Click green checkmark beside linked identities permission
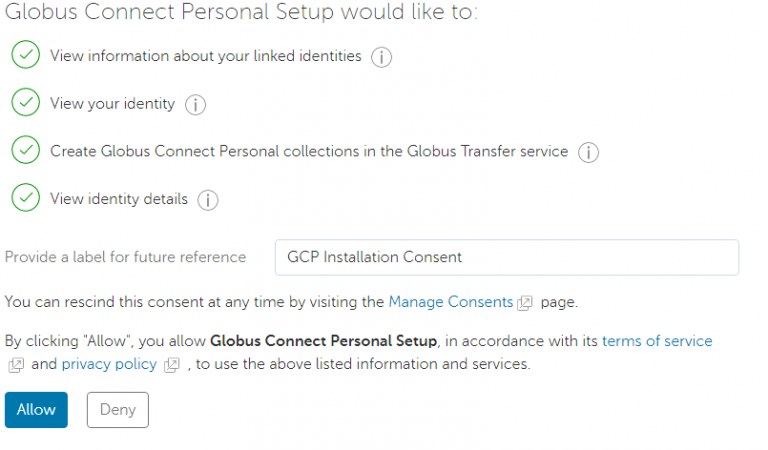Screen dimensions: 768x450 pyautogui.click(x=25, y=56)
